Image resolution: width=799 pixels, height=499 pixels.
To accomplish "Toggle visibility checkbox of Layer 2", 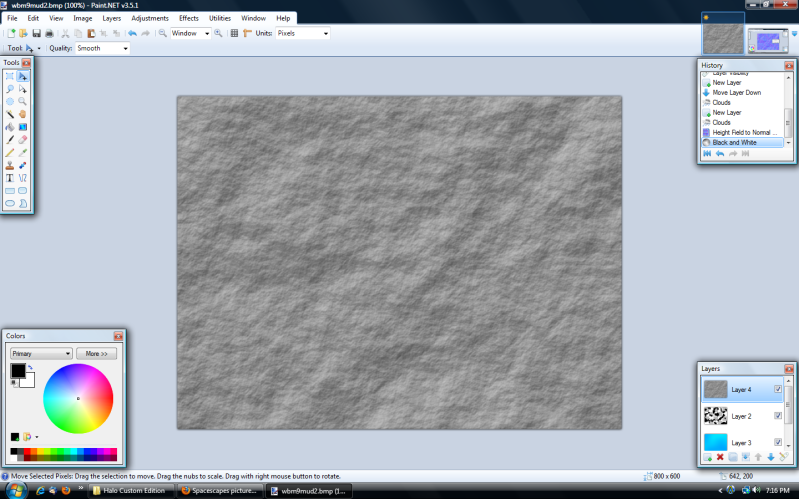I will 778,415.
